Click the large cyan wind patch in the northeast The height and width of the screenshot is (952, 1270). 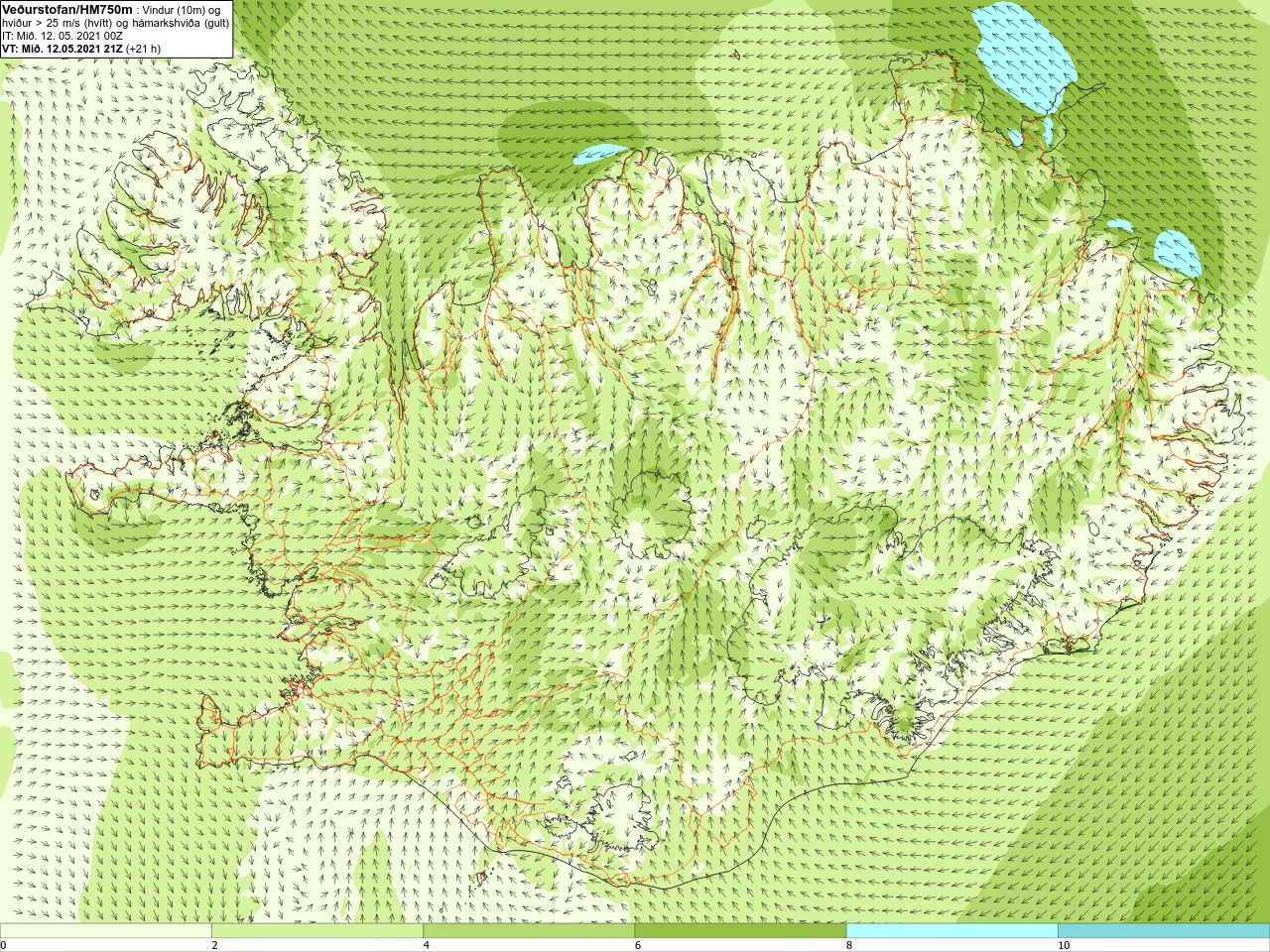coord(1028,58)
